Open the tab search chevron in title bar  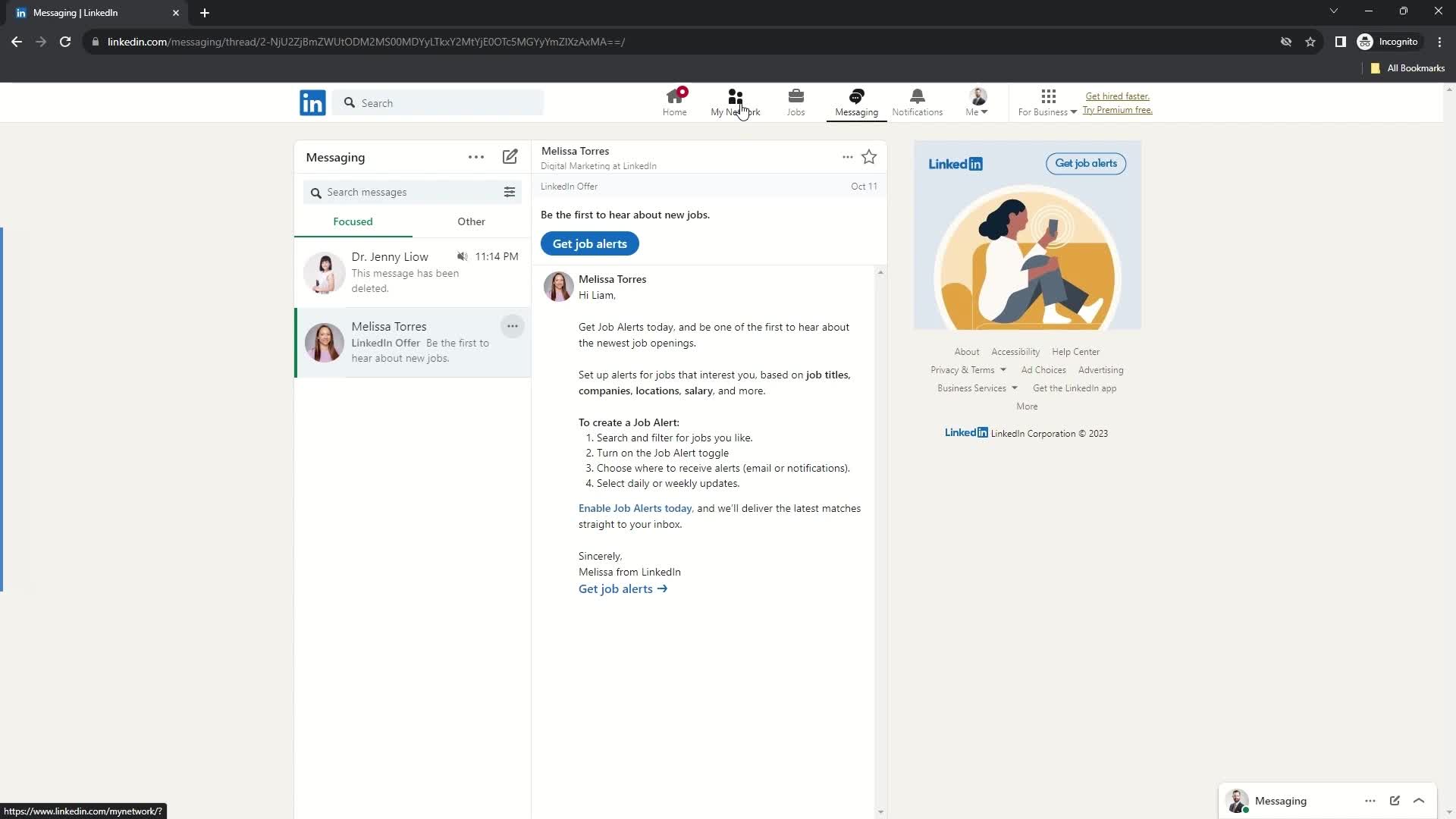click(1333, 11)
